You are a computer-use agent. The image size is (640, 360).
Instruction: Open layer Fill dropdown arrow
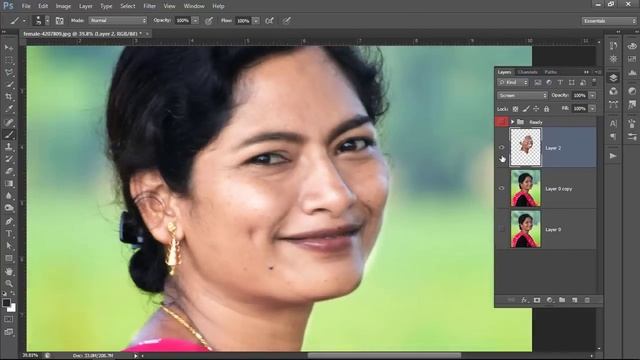[x=592, y=109]
